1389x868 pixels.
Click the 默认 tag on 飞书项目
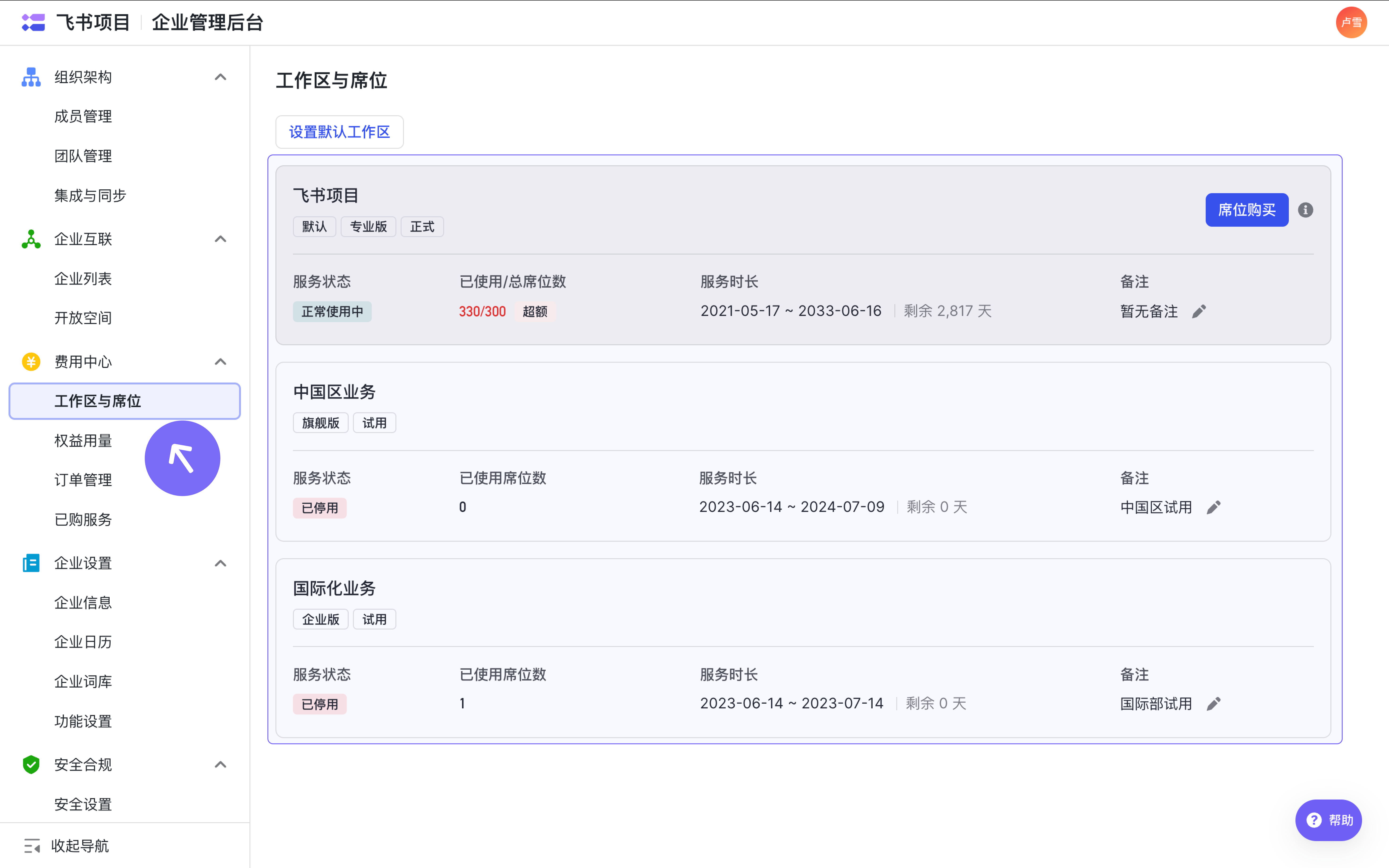(315, 227)
